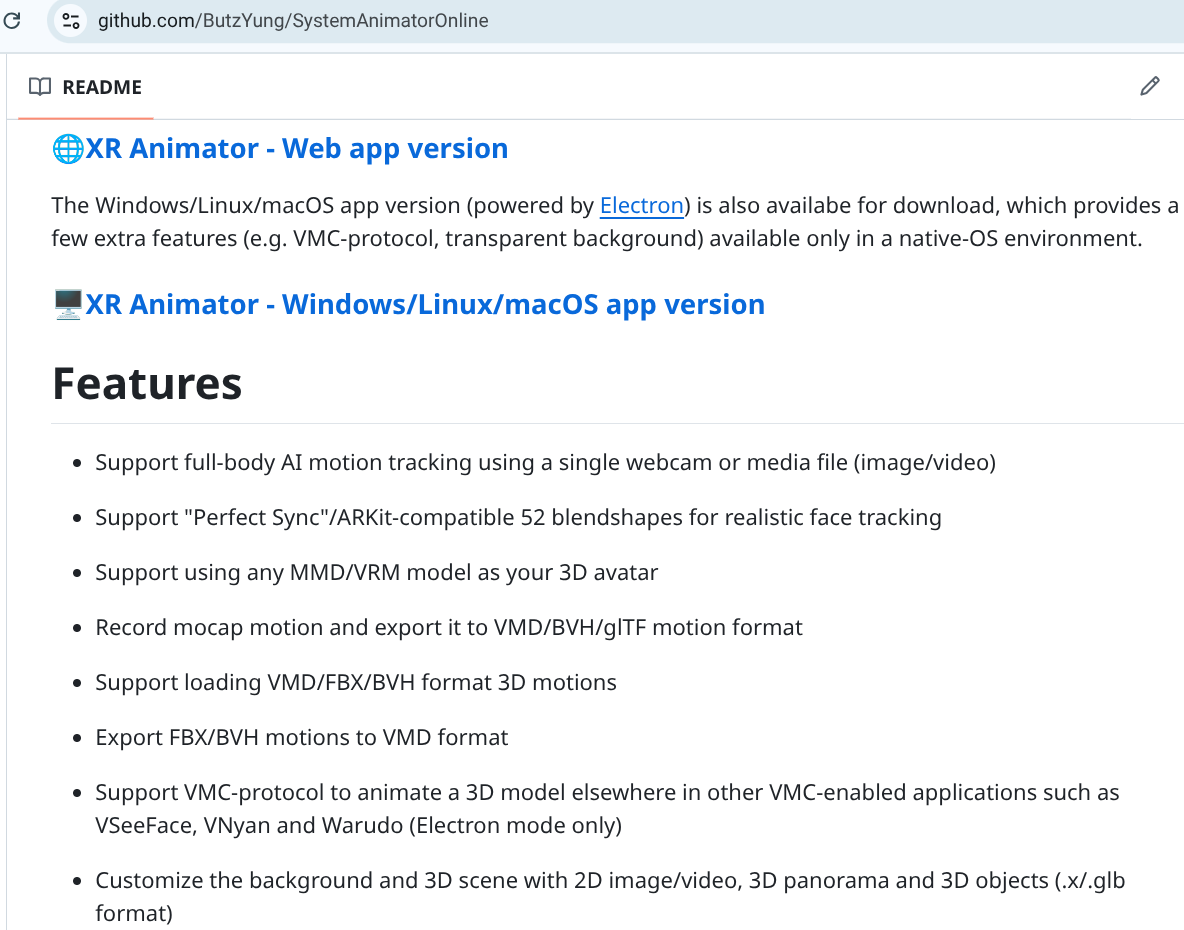Screen dimensions: 1184x930
Task: Reload the page with the refresh icon
Action: 12,20
